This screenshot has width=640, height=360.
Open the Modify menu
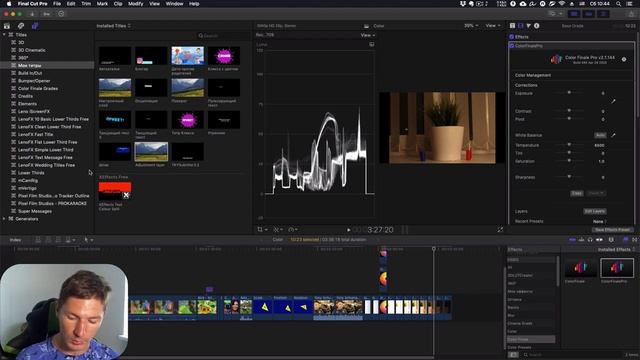pyautogui.click(x=136, y=4)
